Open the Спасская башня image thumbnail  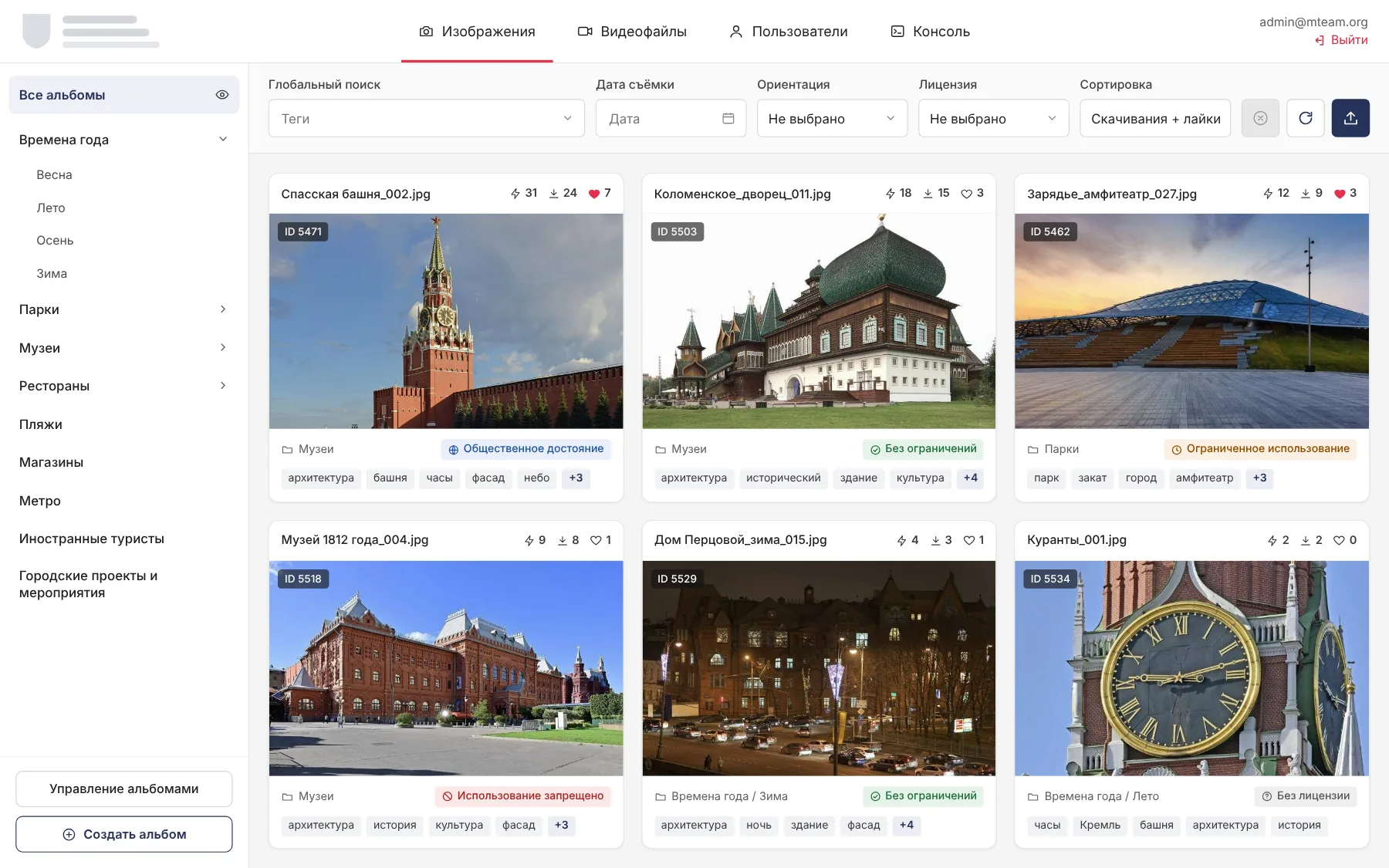[446, 321]
